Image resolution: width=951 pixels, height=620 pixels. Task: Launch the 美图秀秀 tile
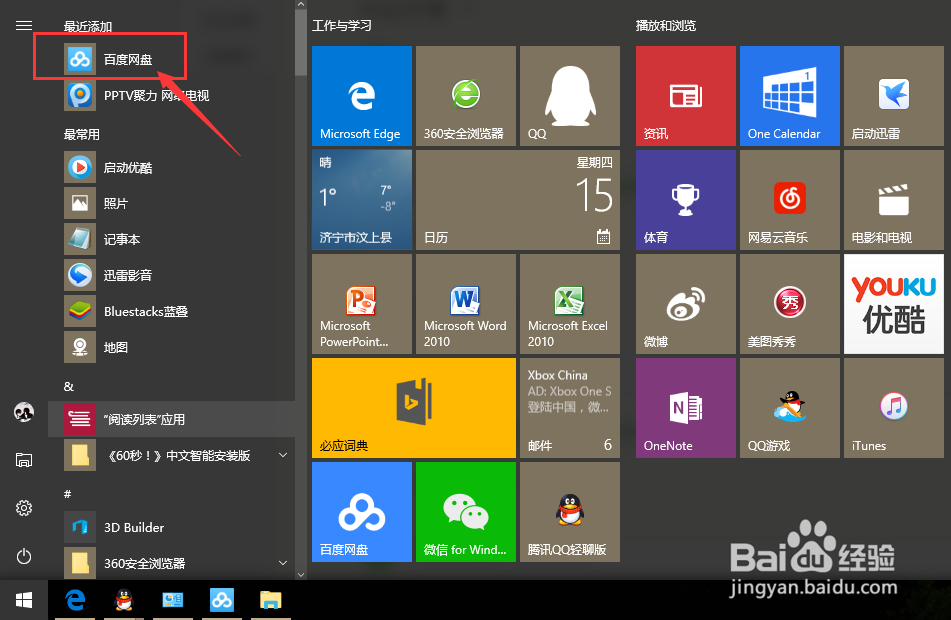790,304
